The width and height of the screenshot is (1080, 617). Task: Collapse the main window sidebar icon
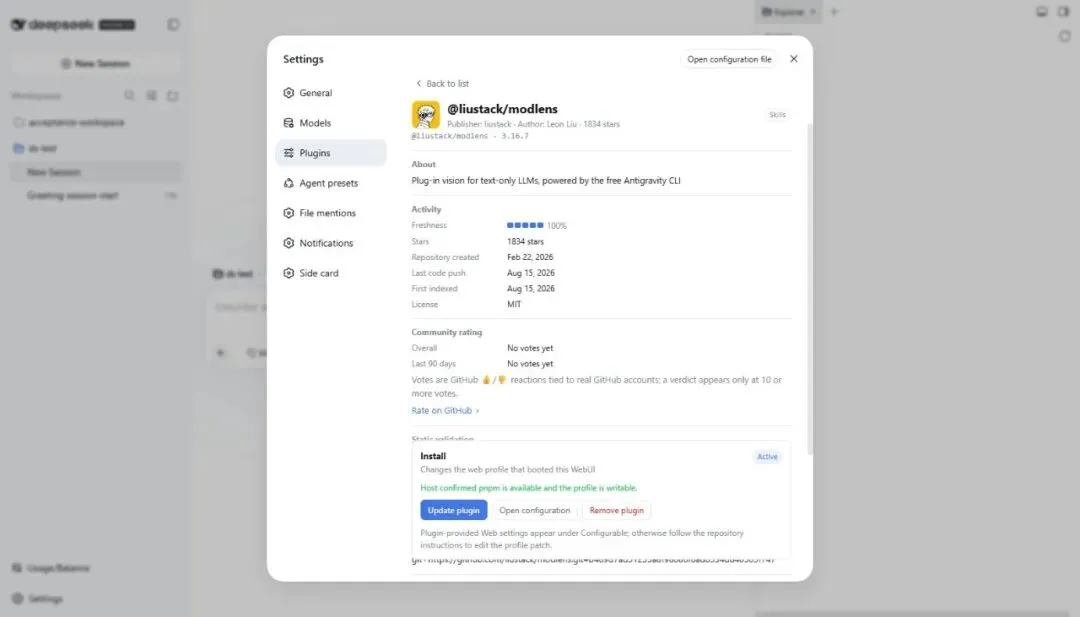(x=173, y=25)
